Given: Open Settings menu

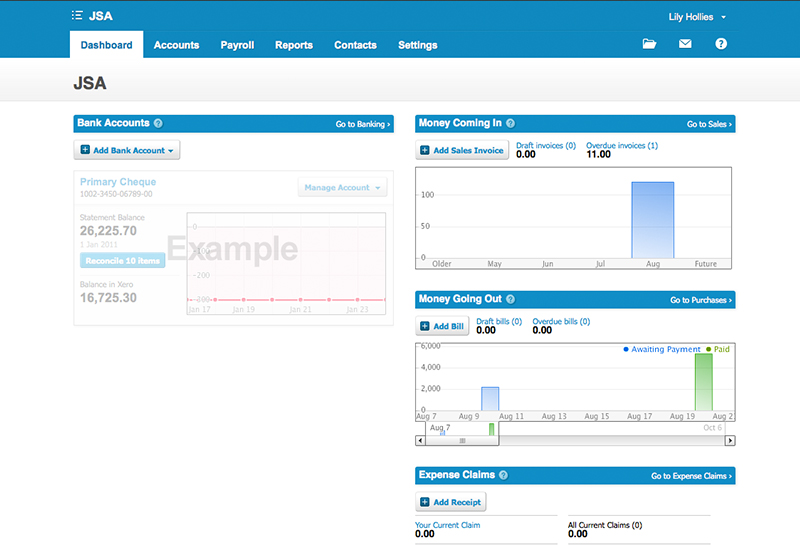Looking at the screenshot, I should coord(417,45).
